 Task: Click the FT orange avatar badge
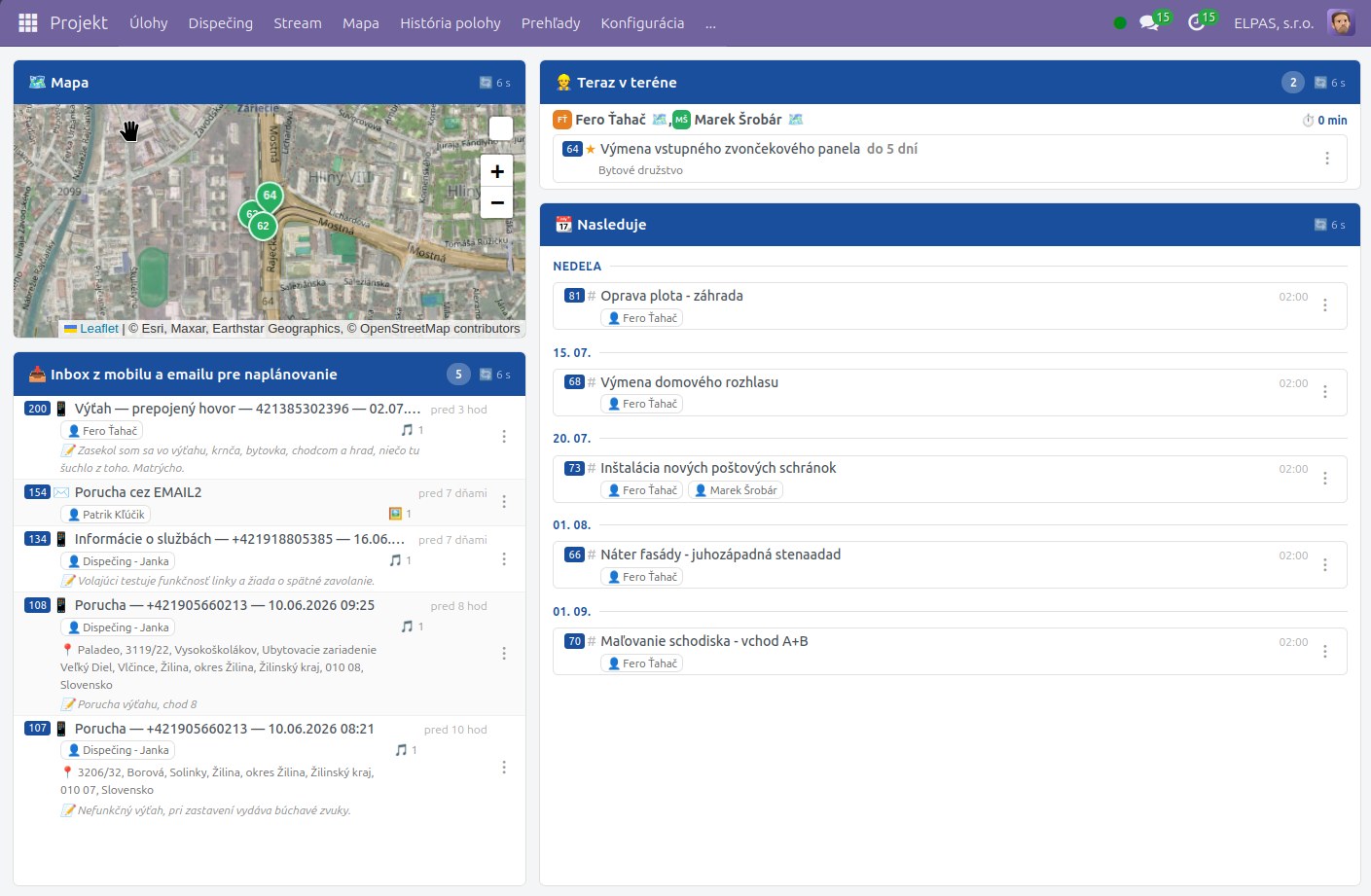562,120
